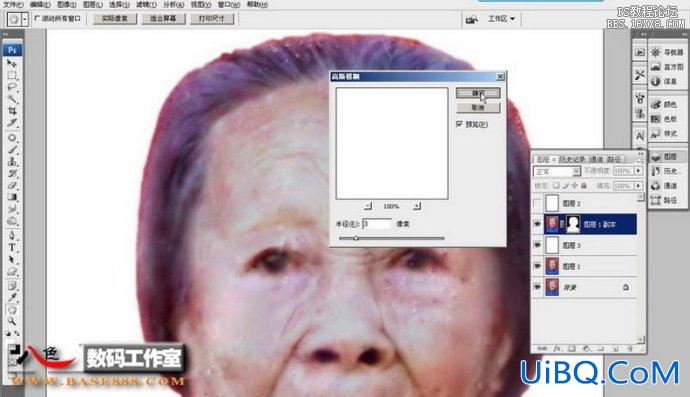Select the Brush tool
Image resolution: width=690 pixels, height=397 pixels.
pos(12,150)
